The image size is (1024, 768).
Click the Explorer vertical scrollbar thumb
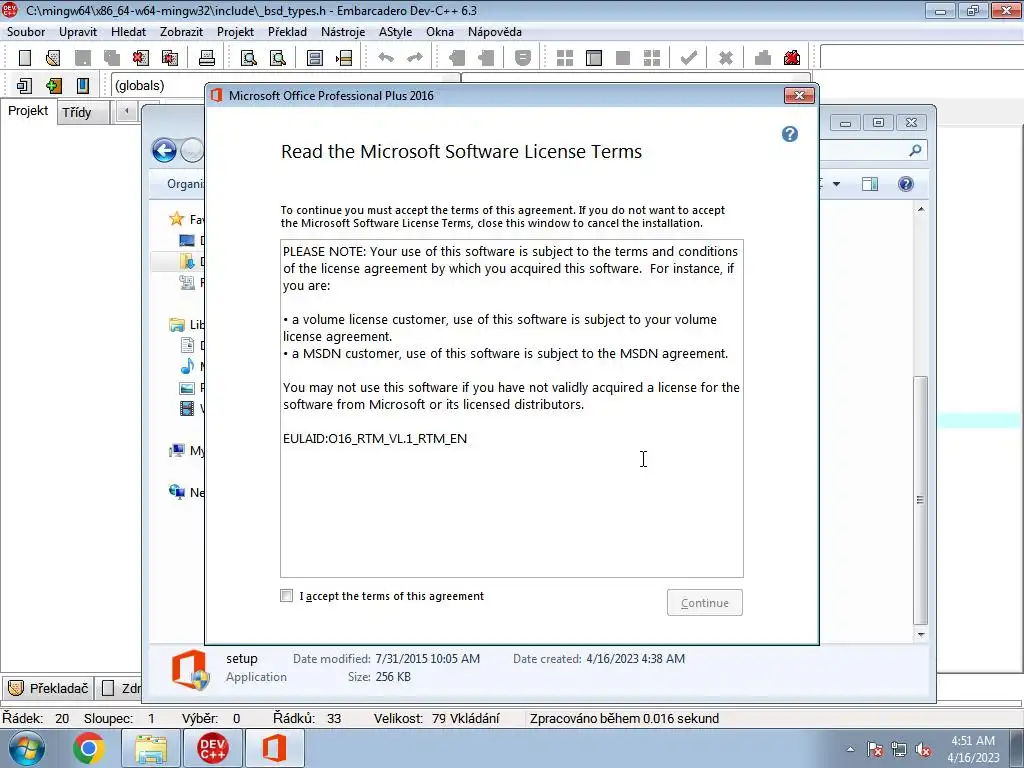point(920,500)
